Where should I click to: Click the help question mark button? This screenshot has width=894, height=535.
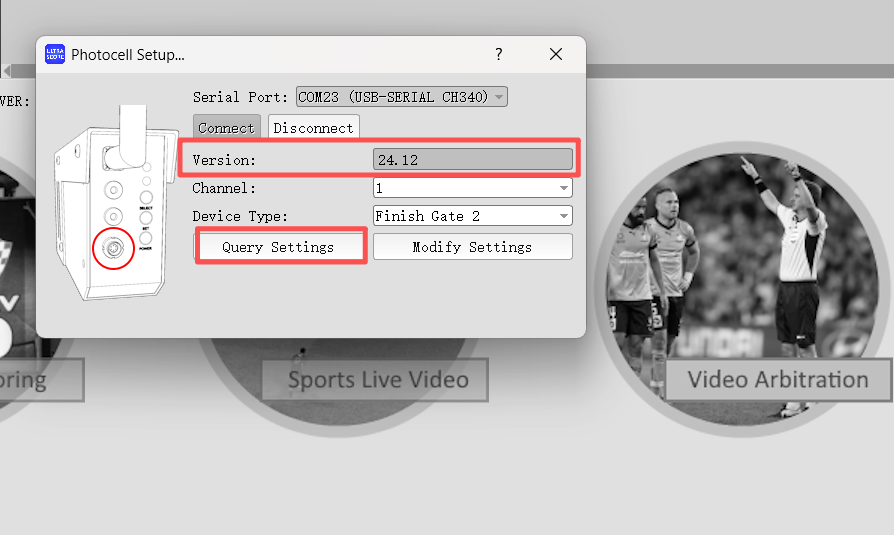(x=498, y=54)
